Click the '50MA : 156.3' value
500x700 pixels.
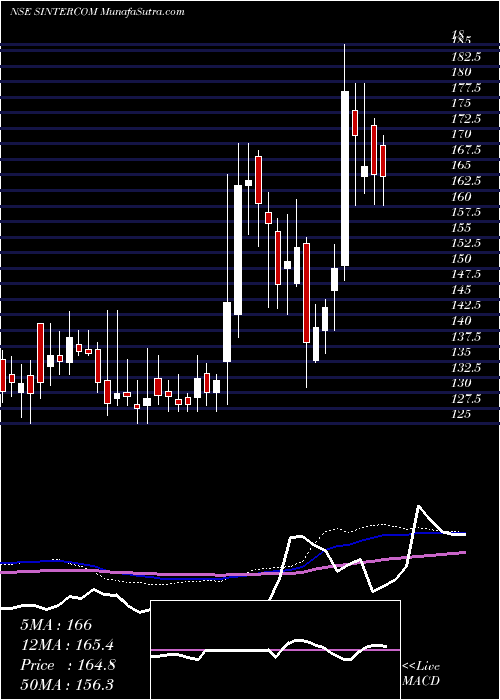pos(67,685)
